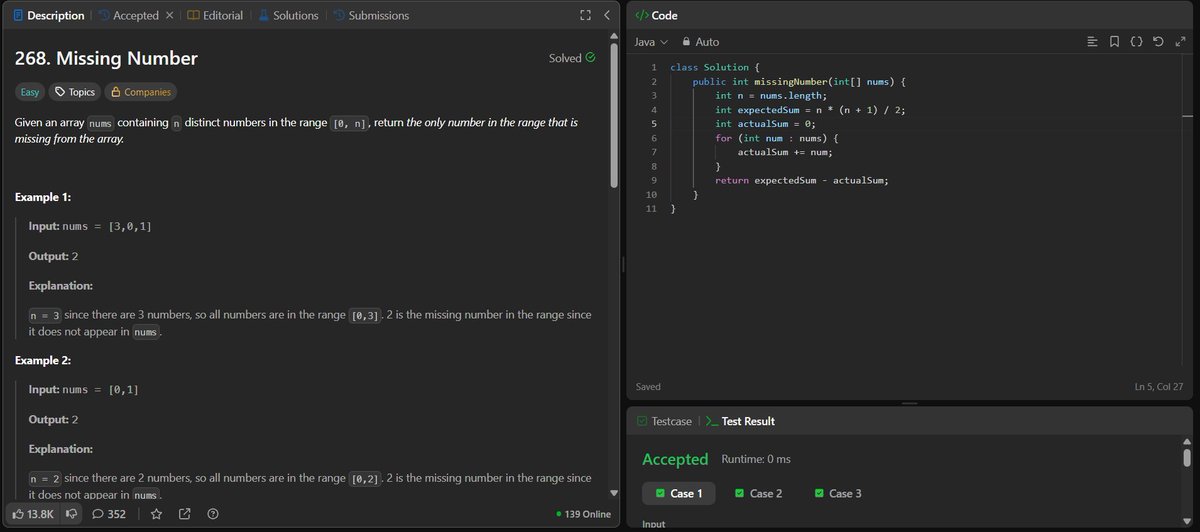
Task: Select test Case 2
Action: 758,493
